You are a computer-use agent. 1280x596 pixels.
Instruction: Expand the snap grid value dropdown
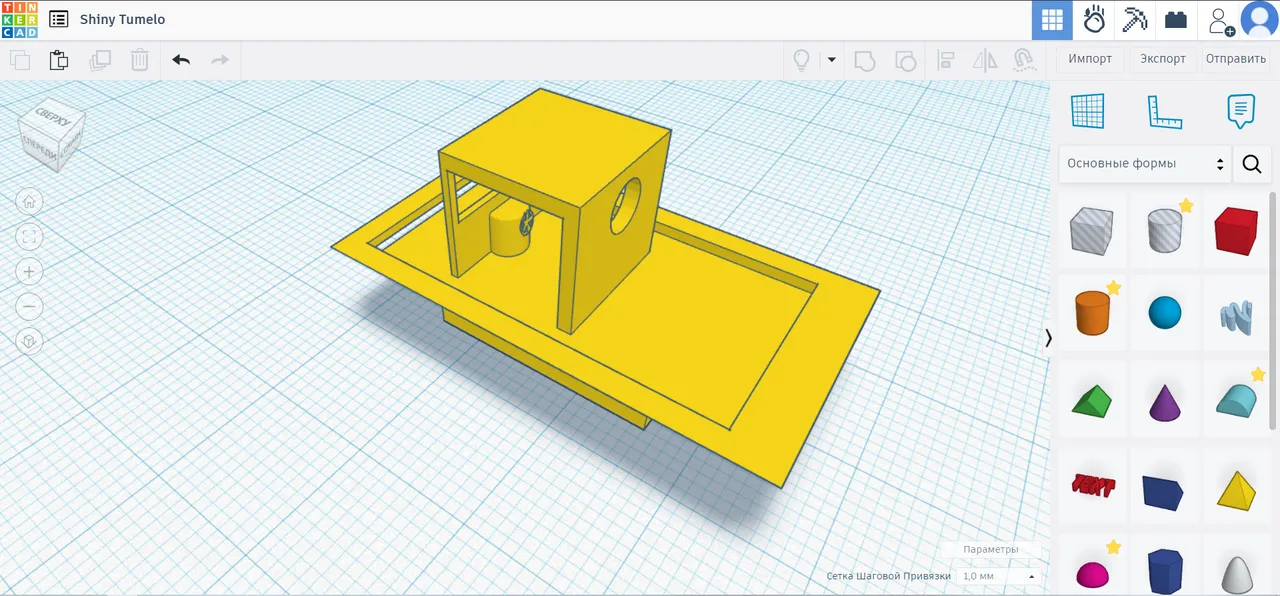[x=1031, y=576]
